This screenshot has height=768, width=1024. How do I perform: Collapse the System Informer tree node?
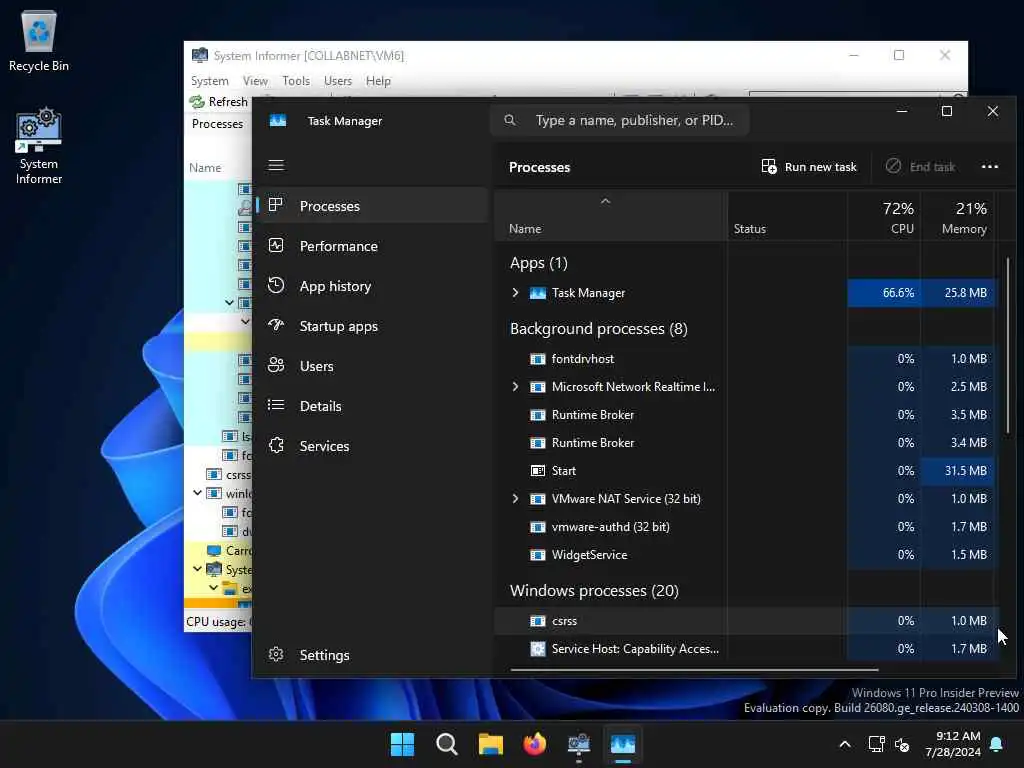coord(197,569)
